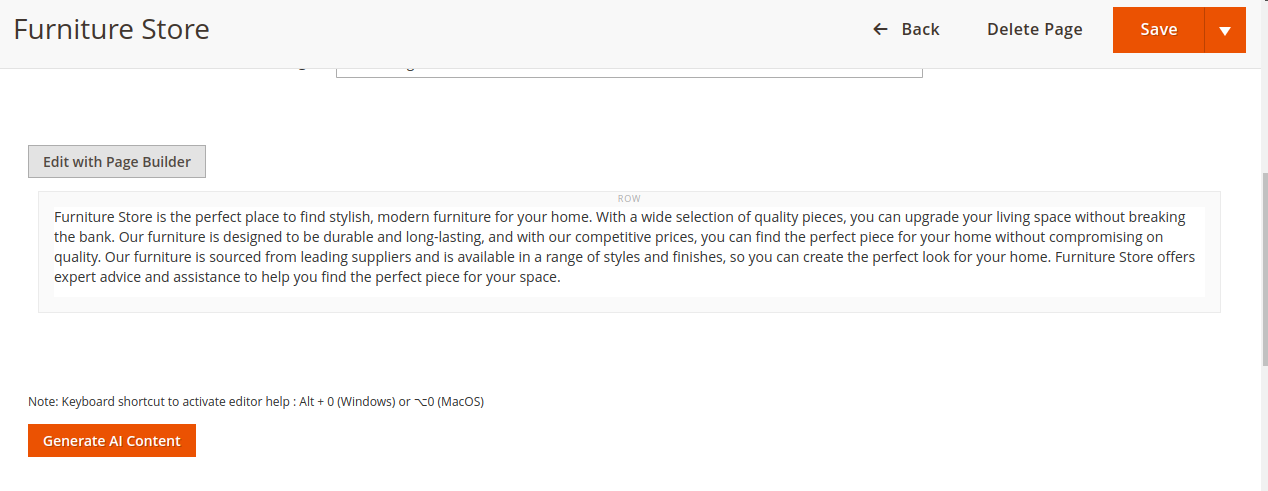Expand the Save options dropdown arrow
1268x491 pixels.
click(x=1225, y=30)
